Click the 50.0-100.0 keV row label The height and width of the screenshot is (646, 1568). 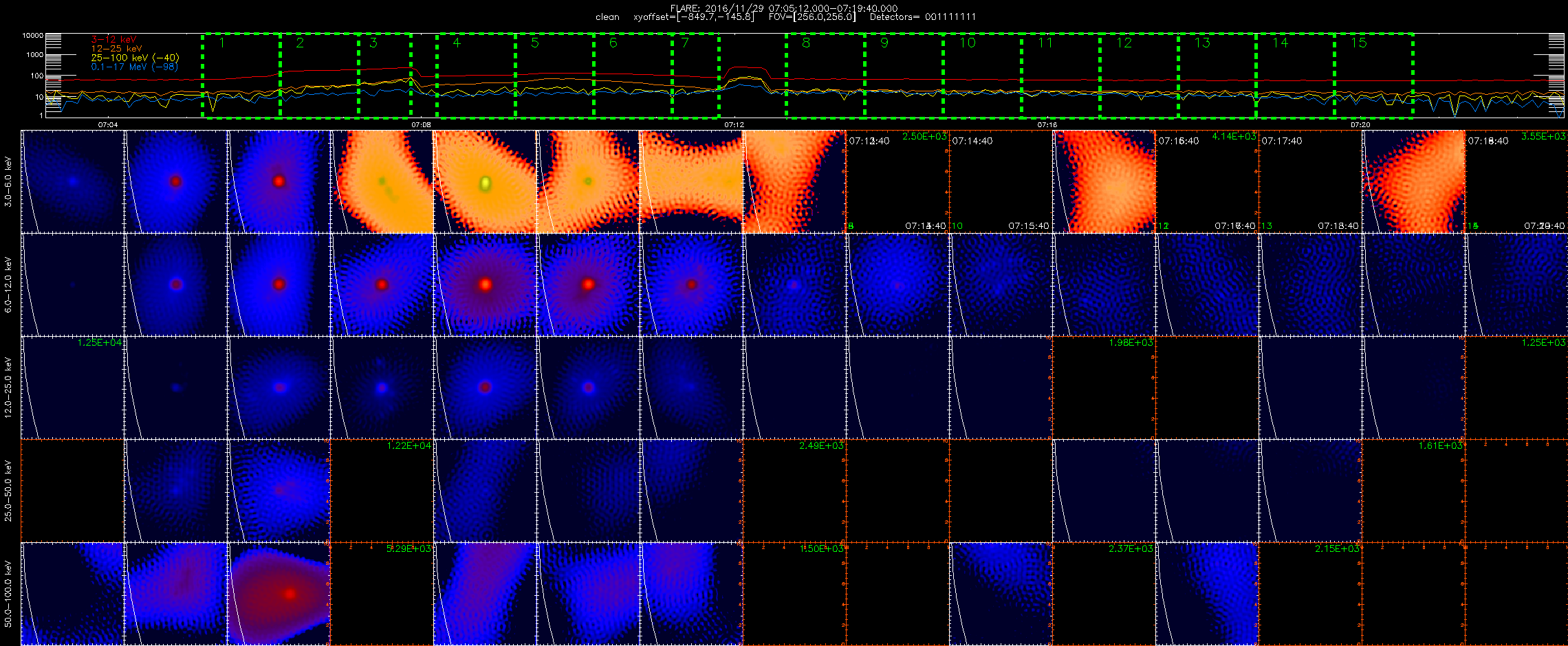[x=8, y=594]
